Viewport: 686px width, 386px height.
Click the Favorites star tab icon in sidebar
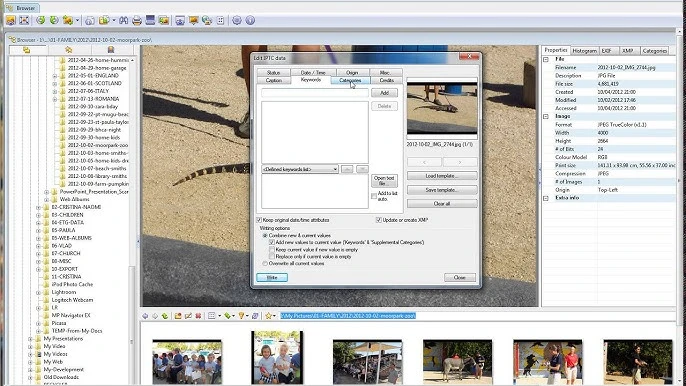[69, 50]
